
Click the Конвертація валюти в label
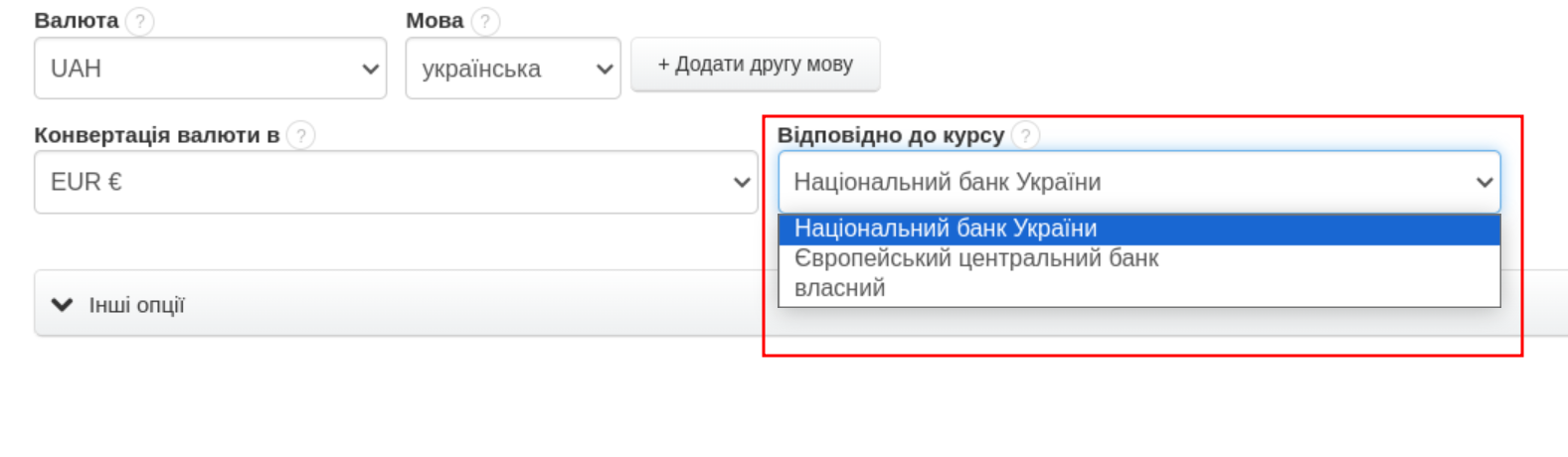(x=156, y=135)
